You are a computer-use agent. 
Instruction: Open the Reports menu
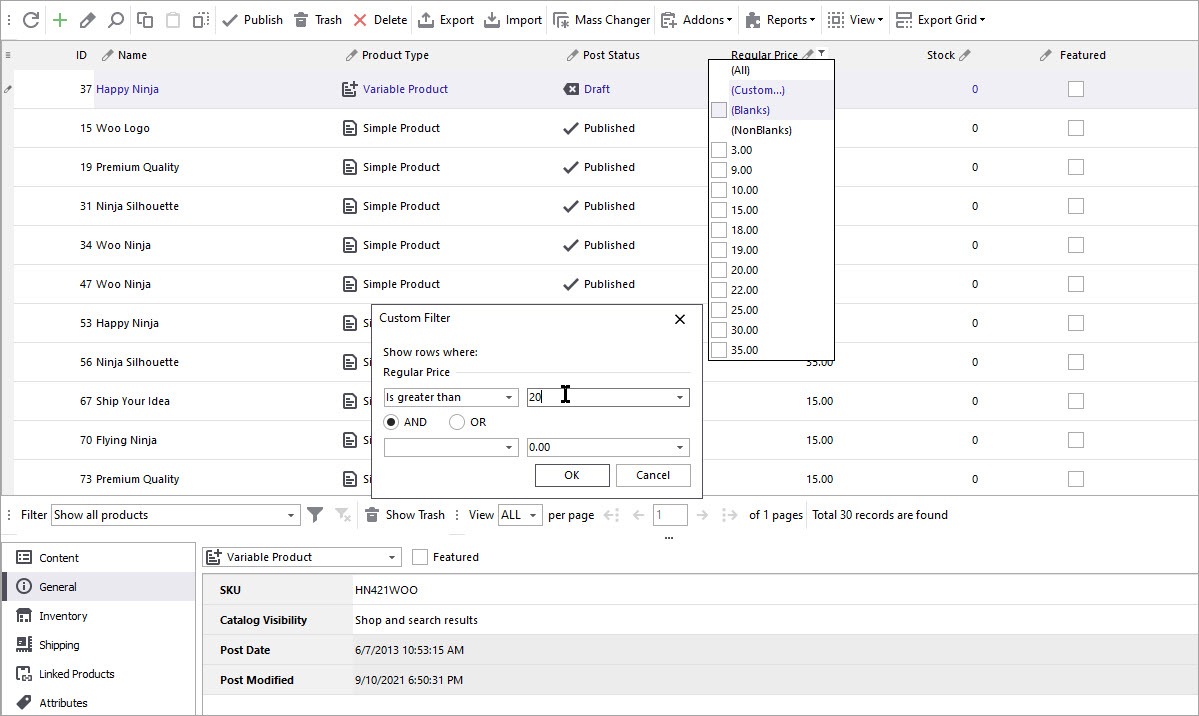point(780,19)
